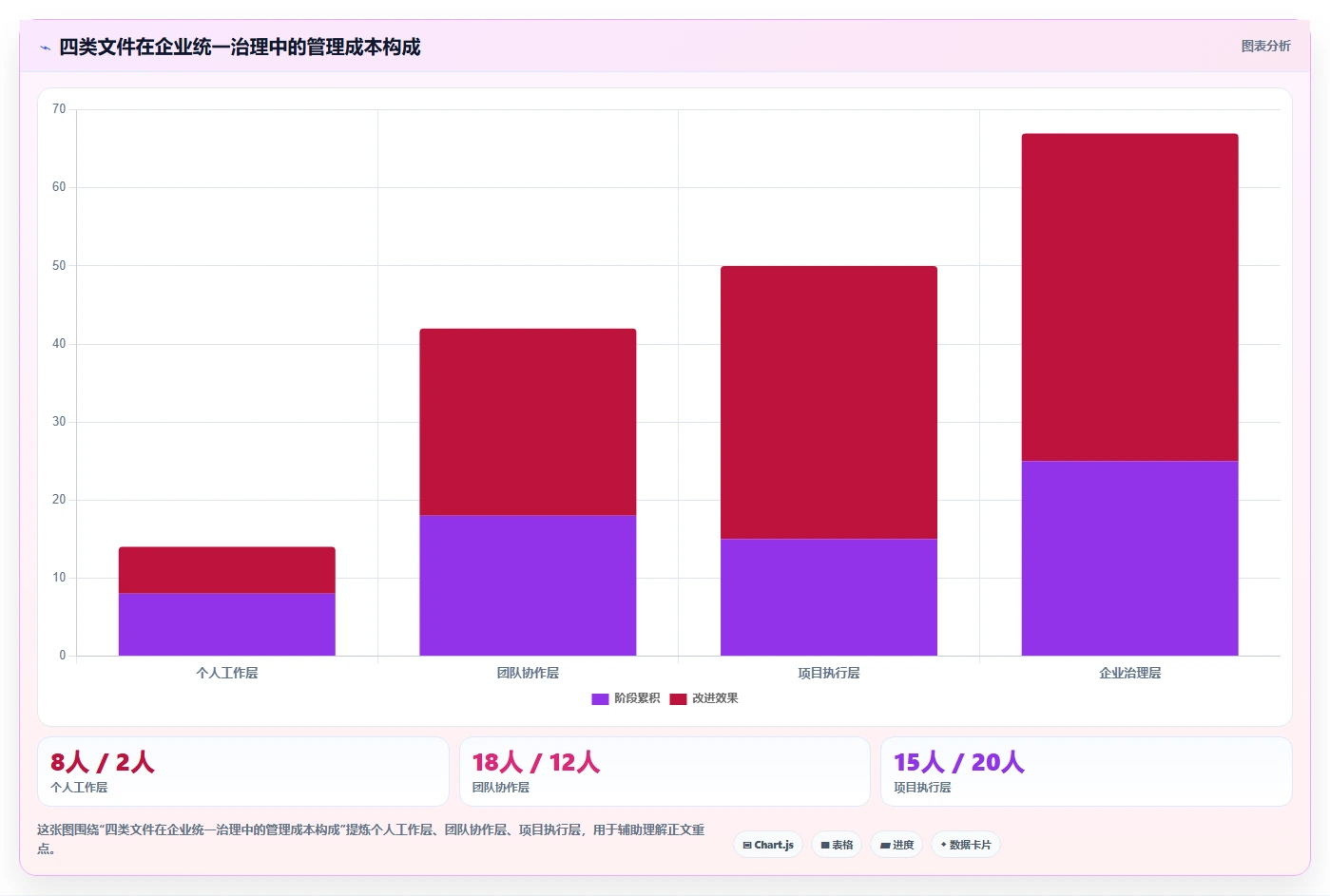Click the y-axis value 50

pos(59,265)
